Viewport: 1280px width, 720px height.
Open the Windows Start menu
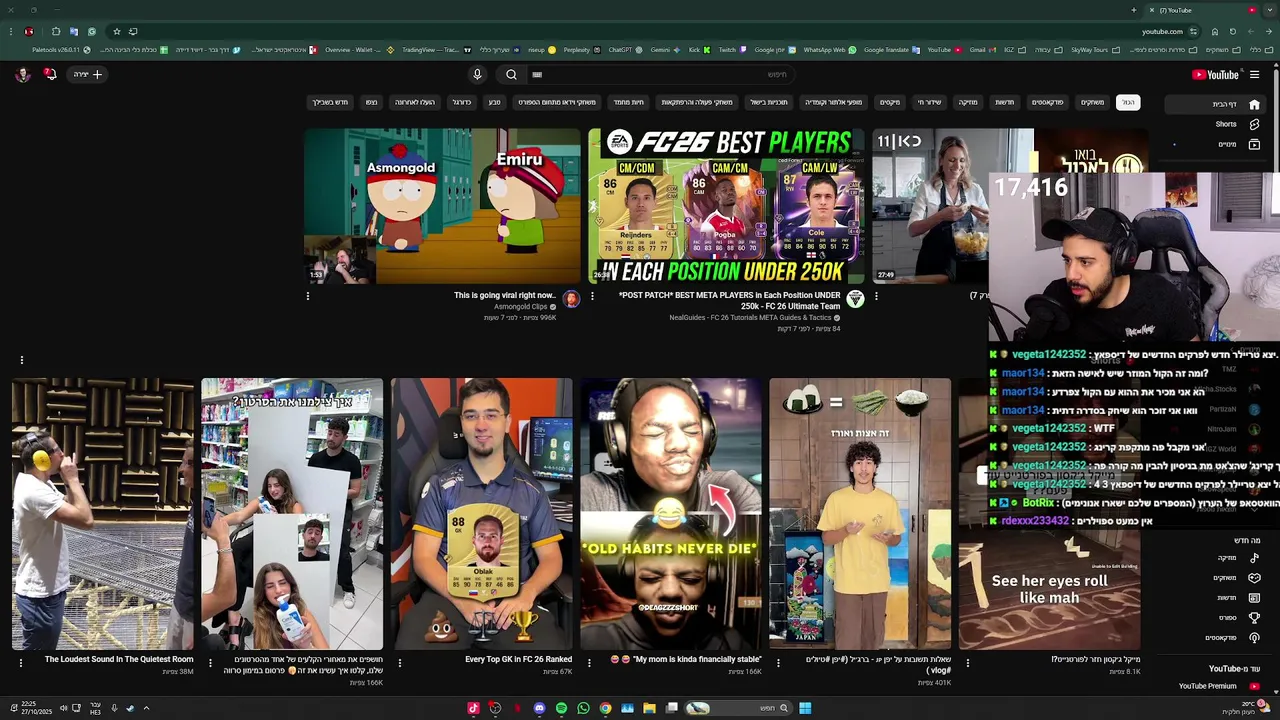coord(805,708)
